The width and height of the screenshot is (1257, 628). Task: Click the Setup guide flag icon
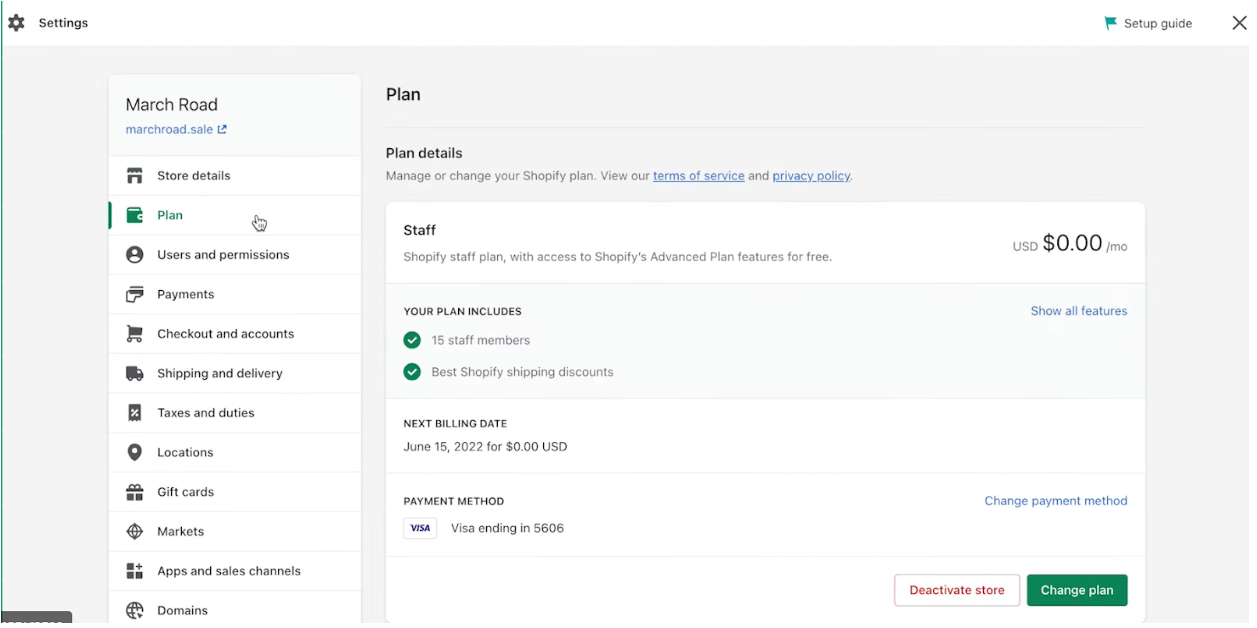click(1110, 23)
